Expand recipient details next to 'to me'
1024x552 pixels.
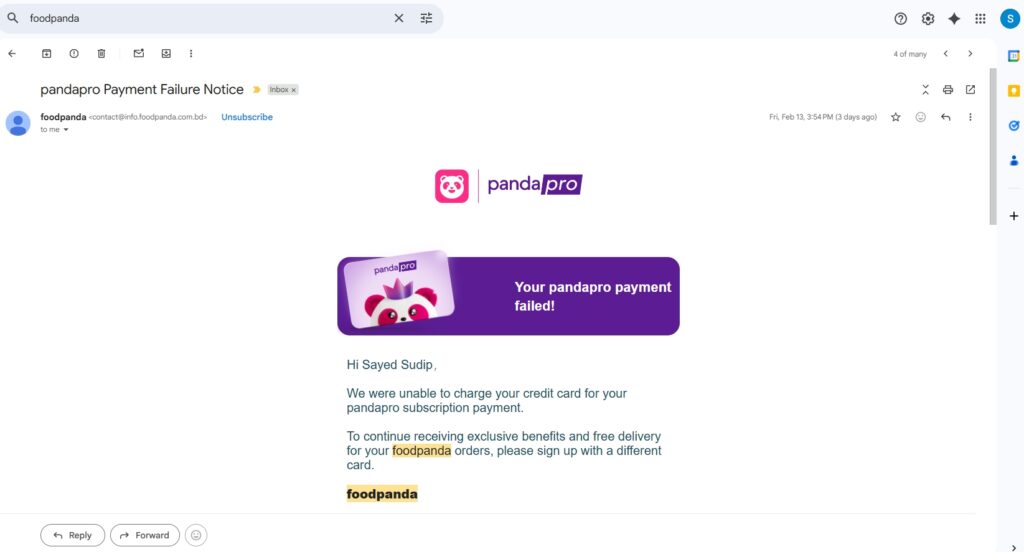coord(66,130)
